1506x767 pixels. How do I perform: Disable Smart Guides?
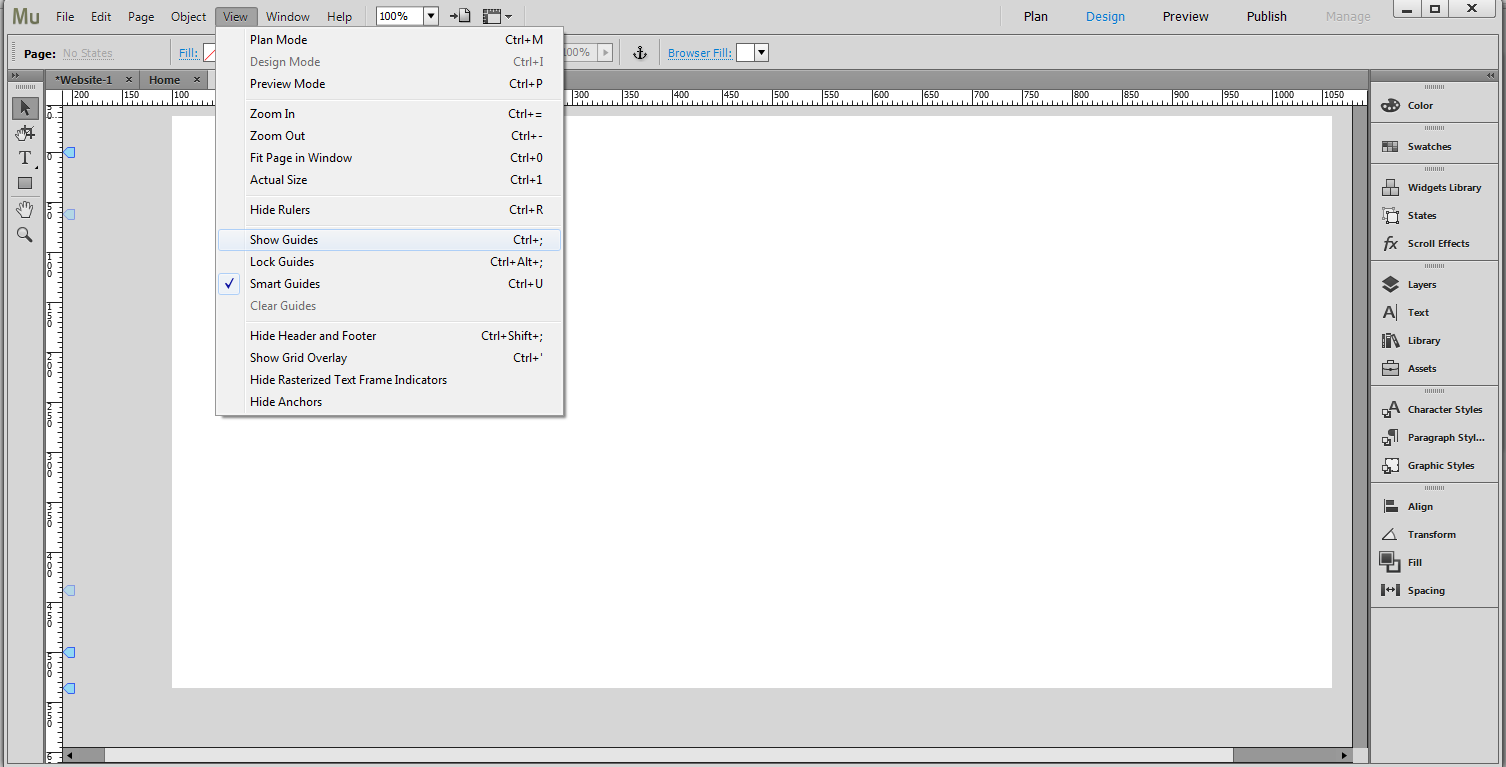tap(284, 283)
